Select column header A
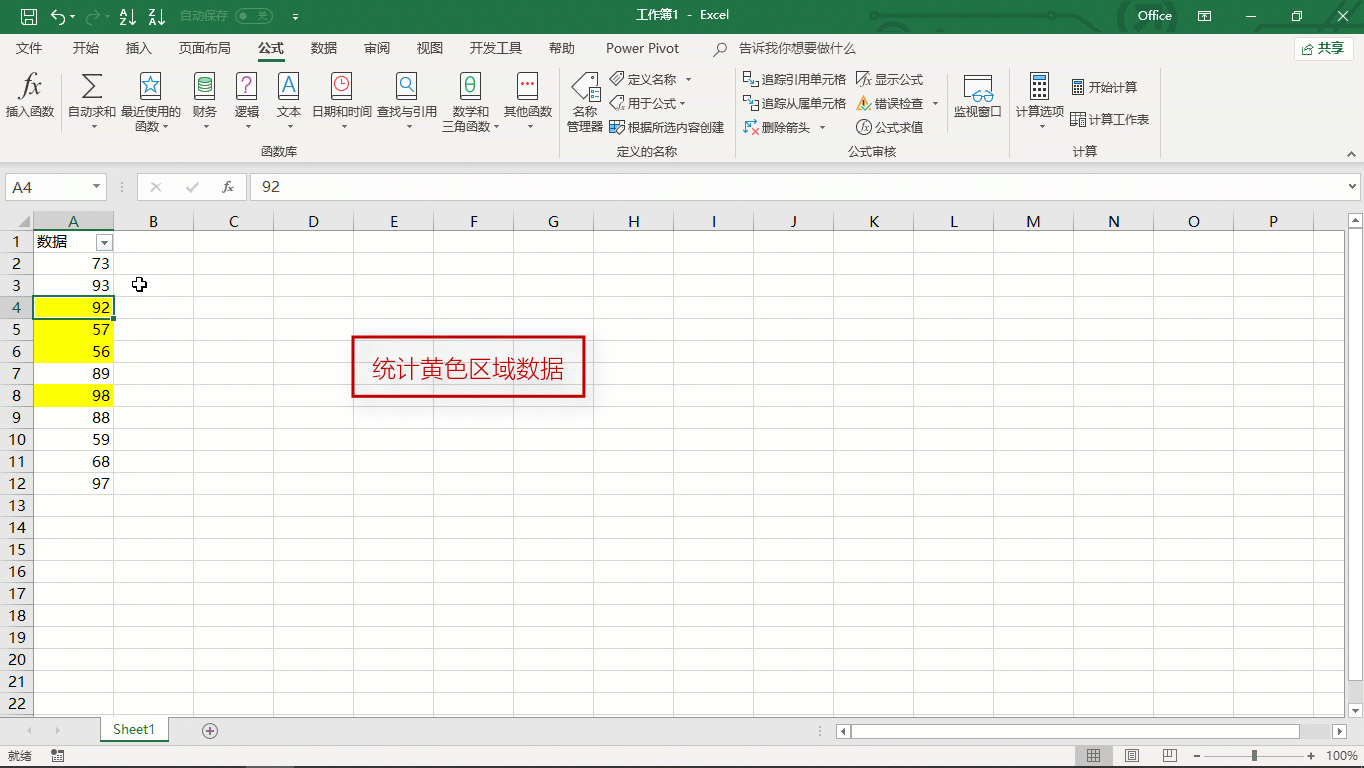 (74, 221)
